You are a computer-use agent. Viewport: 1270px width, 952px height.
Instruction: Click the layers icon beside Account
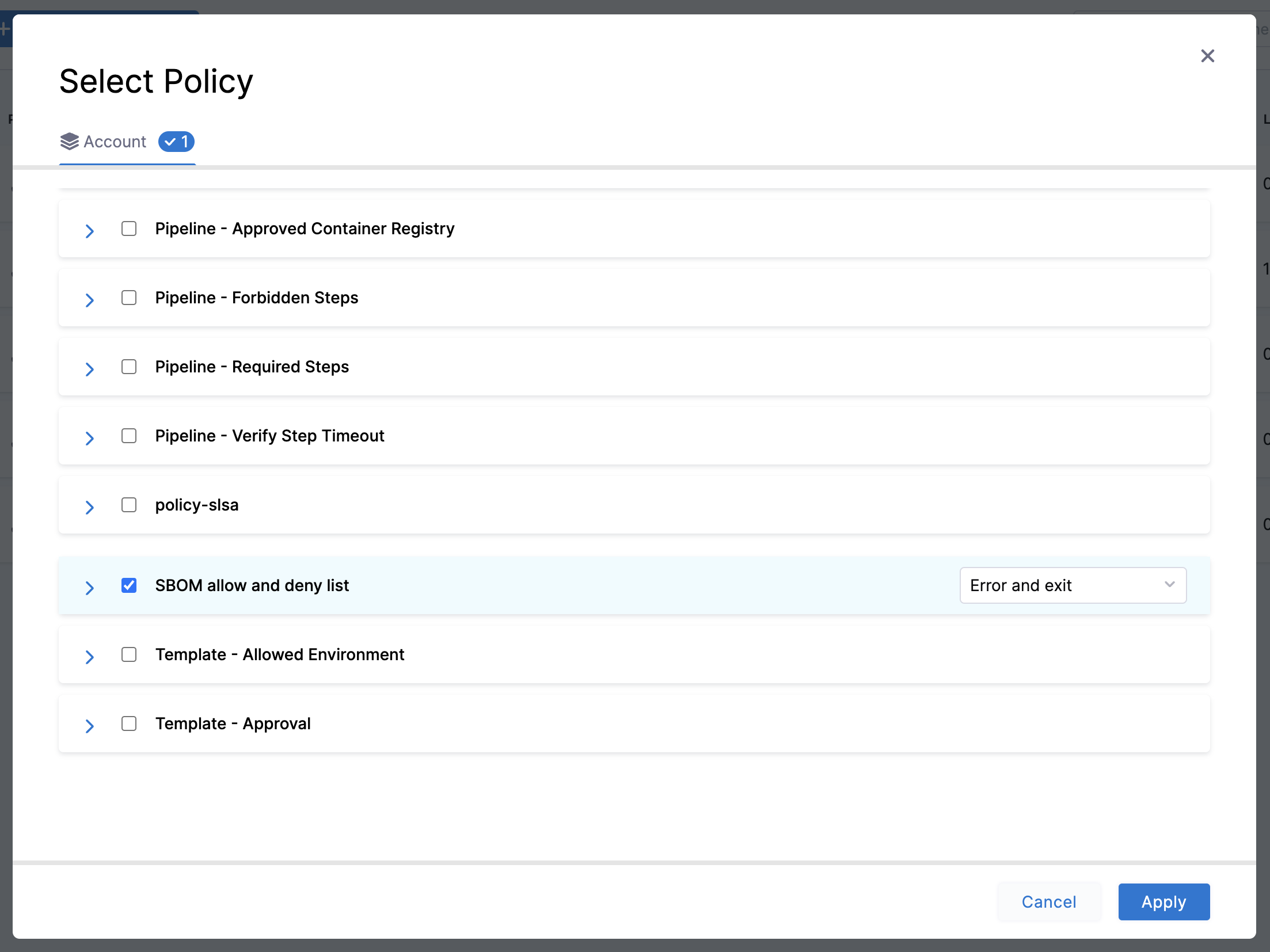[x=69, y=141]
